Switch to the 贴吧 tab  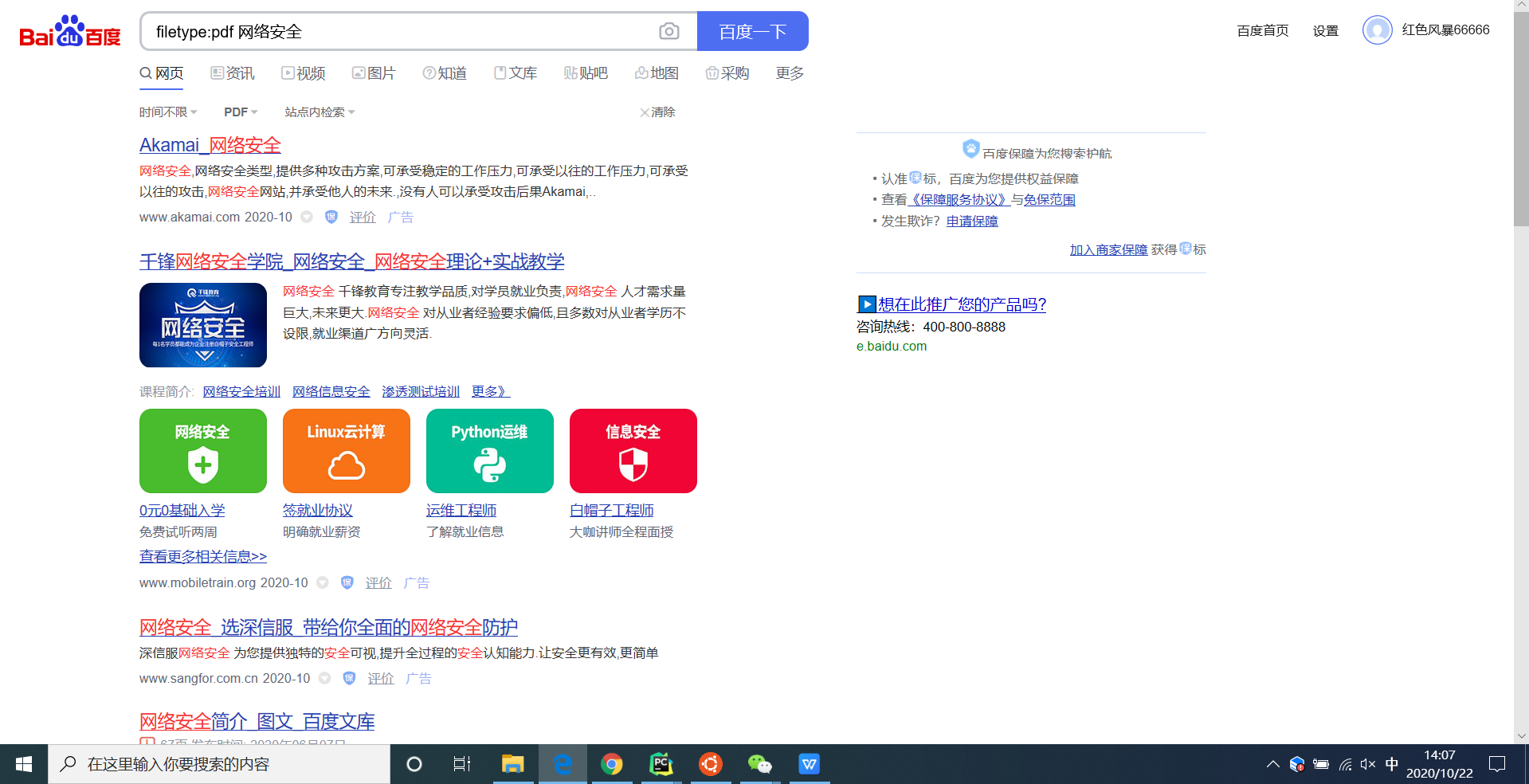point(586,73)
